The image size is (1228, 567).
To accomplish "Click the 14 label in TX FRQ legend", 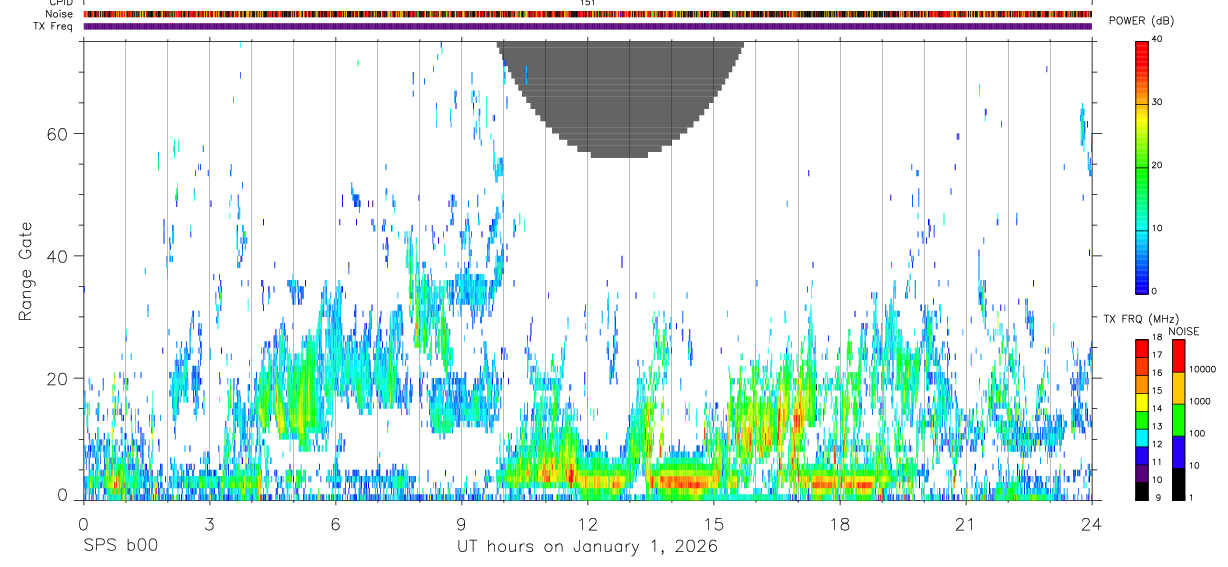I will point(1157,409).
